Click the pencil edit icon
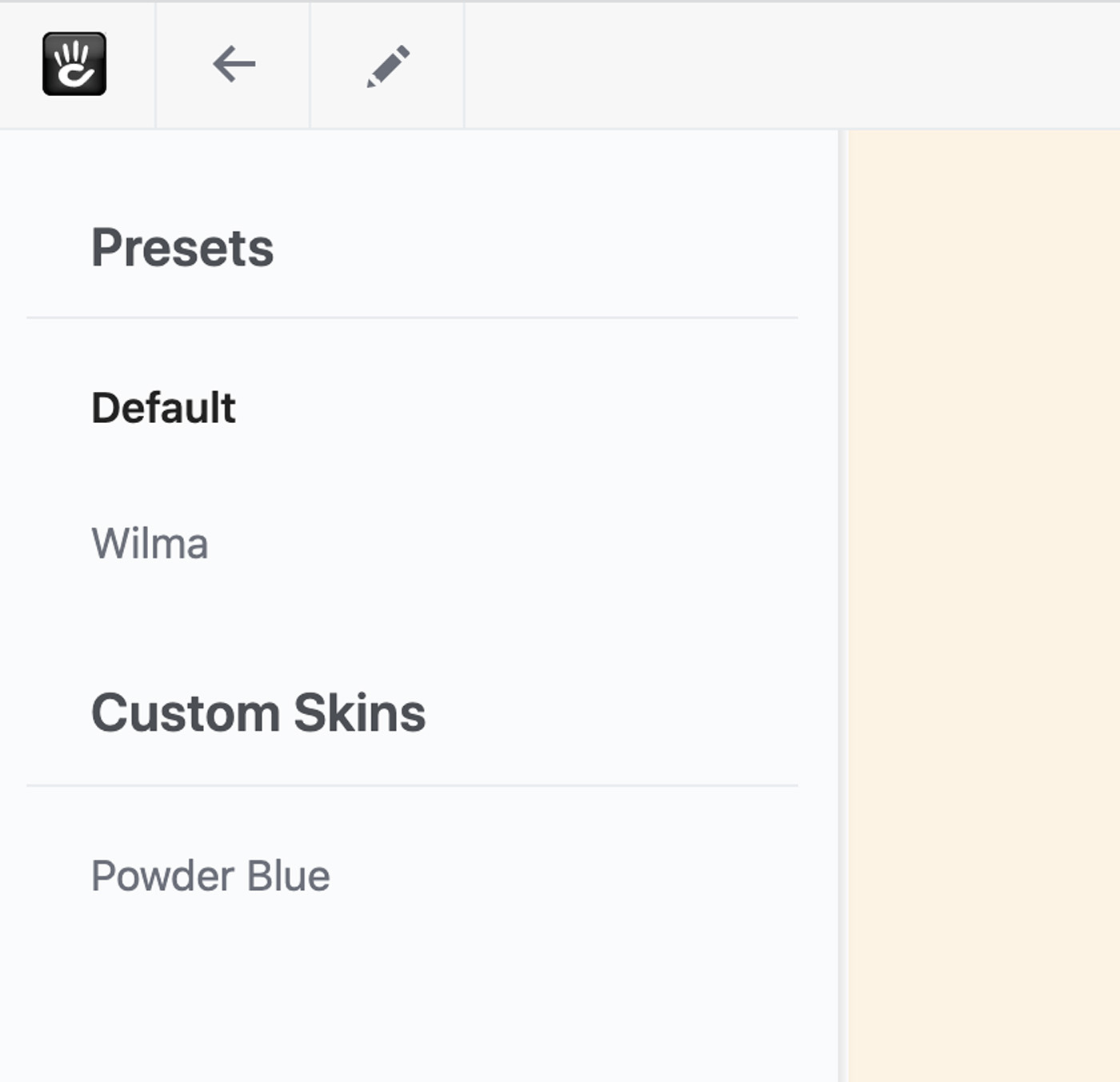Screen dimensions: 1120x1082 point(388,66)
